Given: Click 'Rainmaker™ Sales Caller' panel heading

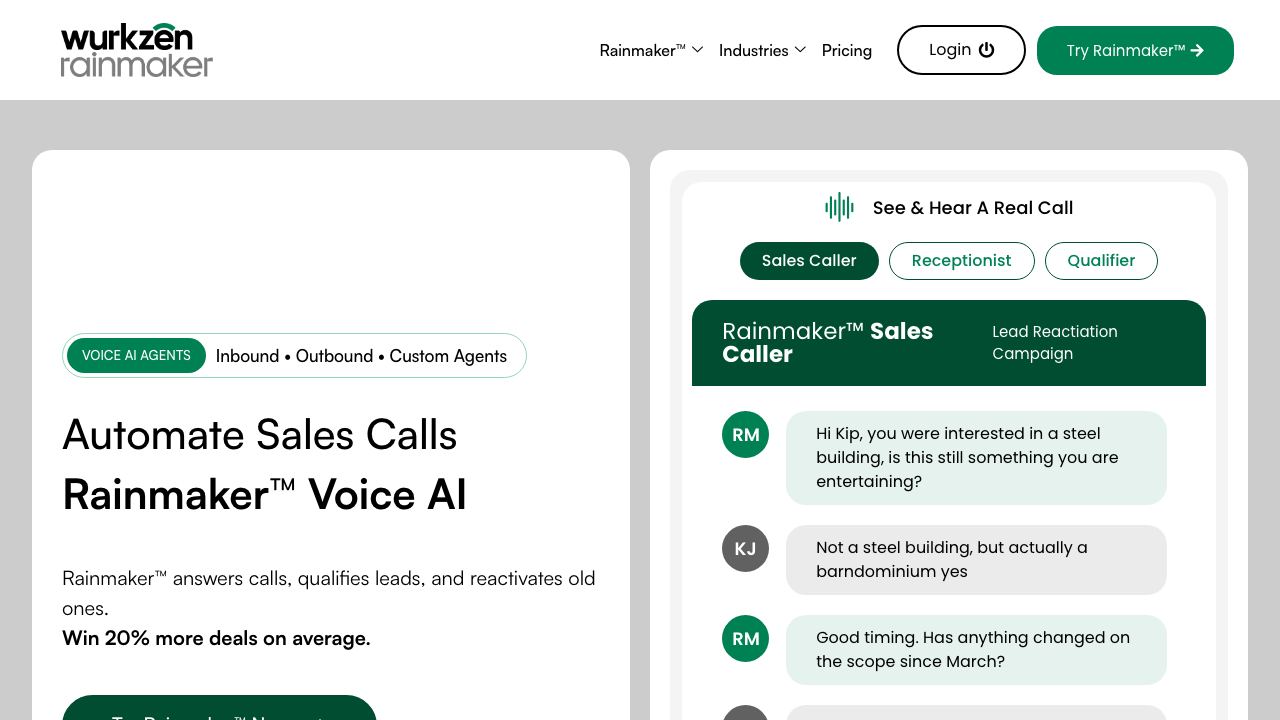Looking at the screenshot, I should click(828, 343).
